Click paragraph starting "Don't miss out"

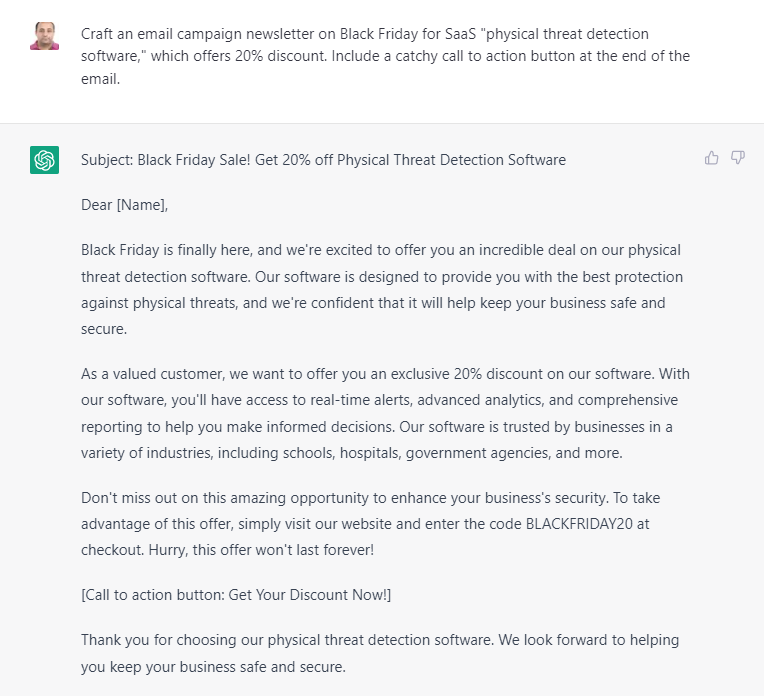click(370, 523)
